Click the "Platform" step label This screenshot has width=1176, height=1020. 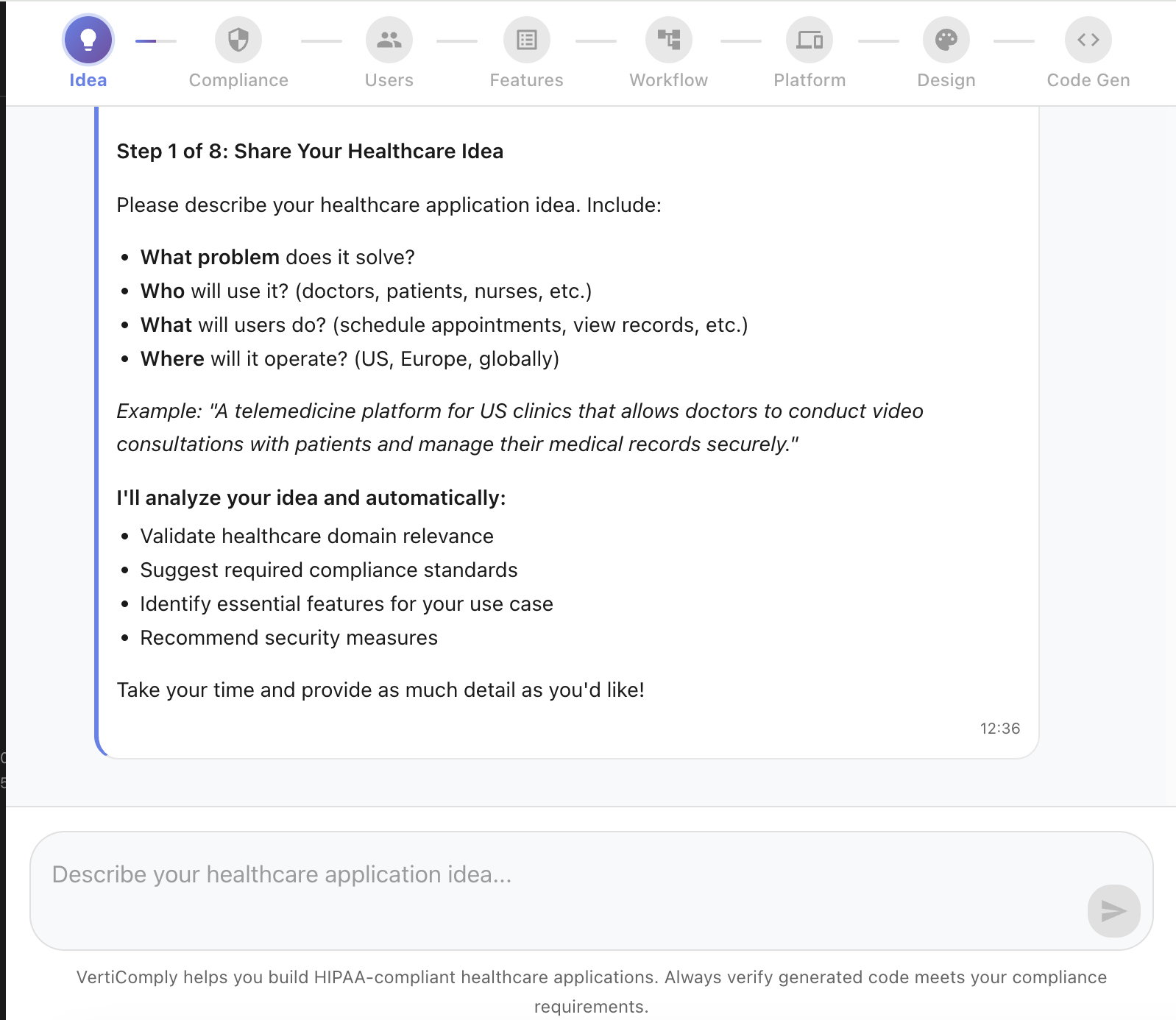coord(810,80)
